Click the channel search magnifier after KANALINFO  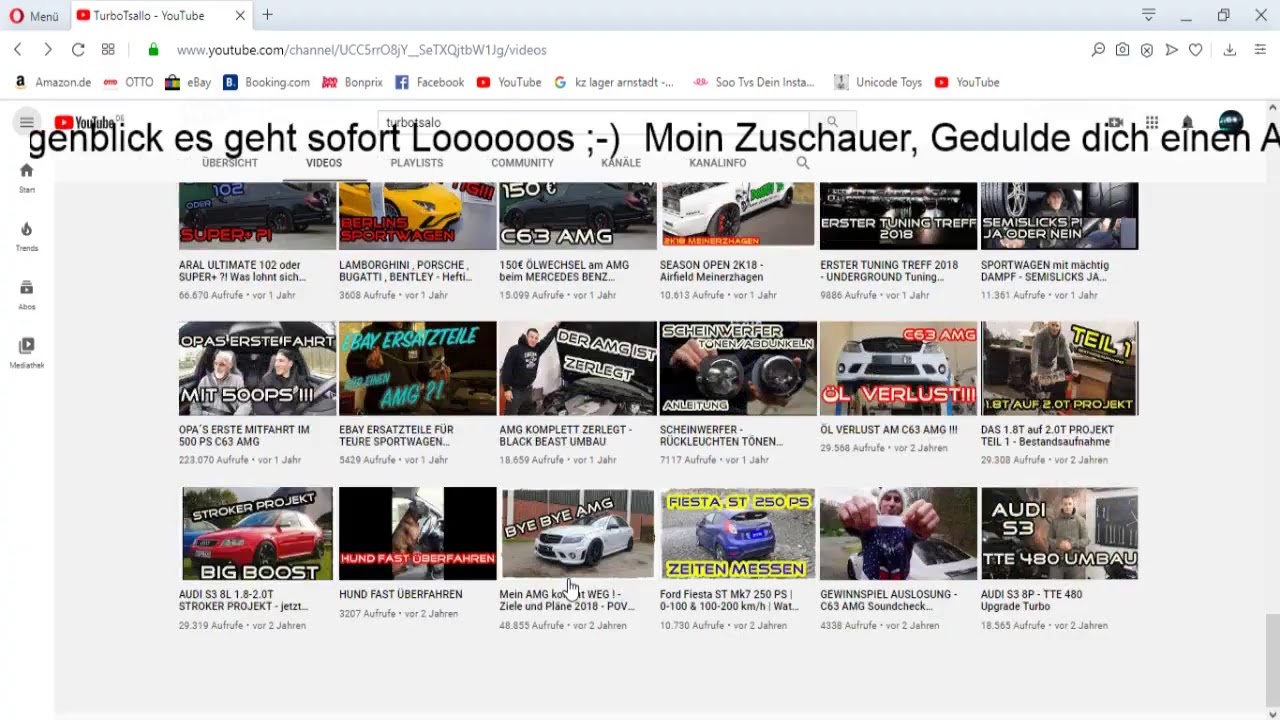803,162
